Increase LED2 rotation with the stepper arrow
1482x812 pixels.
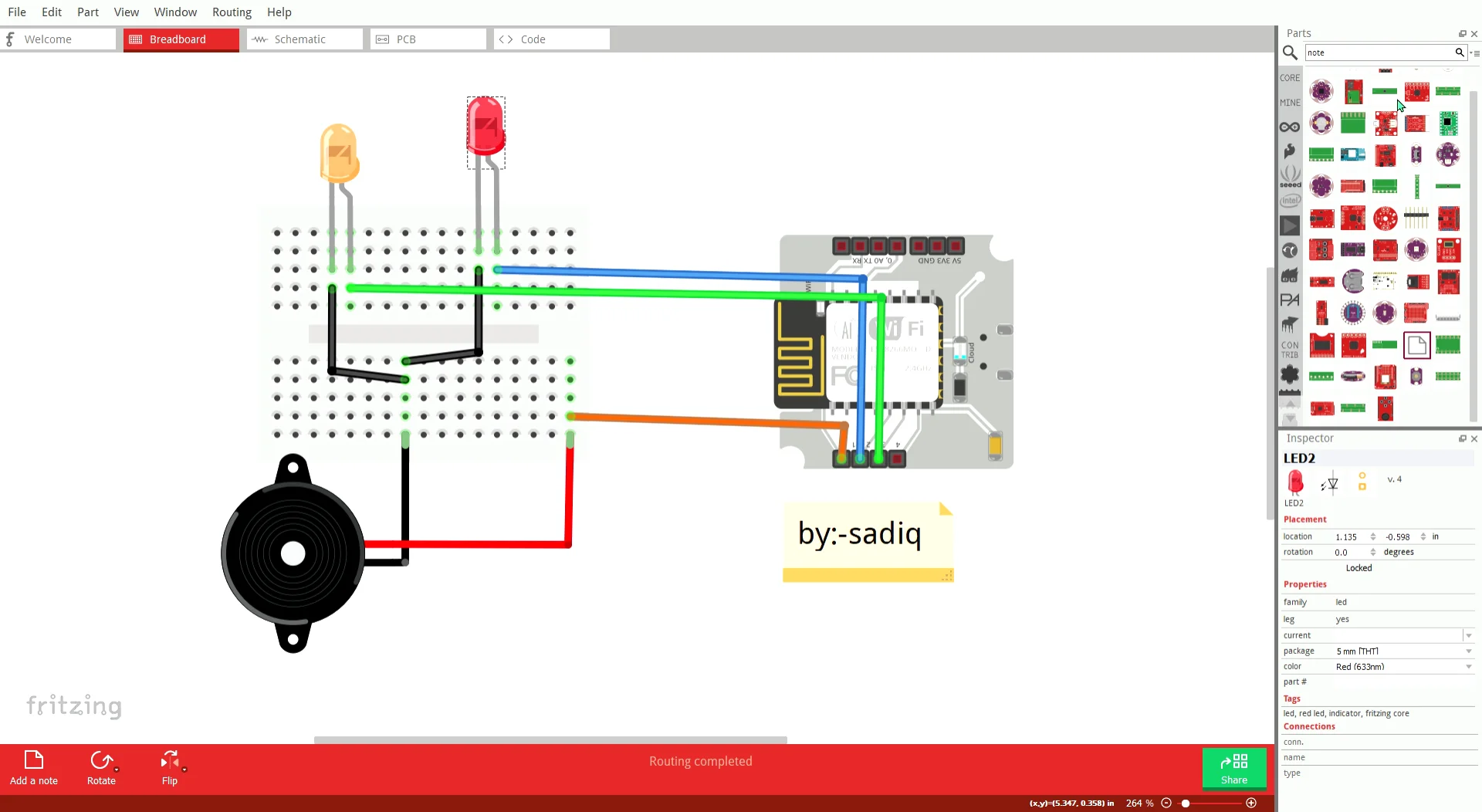[x=1374, y=548]
